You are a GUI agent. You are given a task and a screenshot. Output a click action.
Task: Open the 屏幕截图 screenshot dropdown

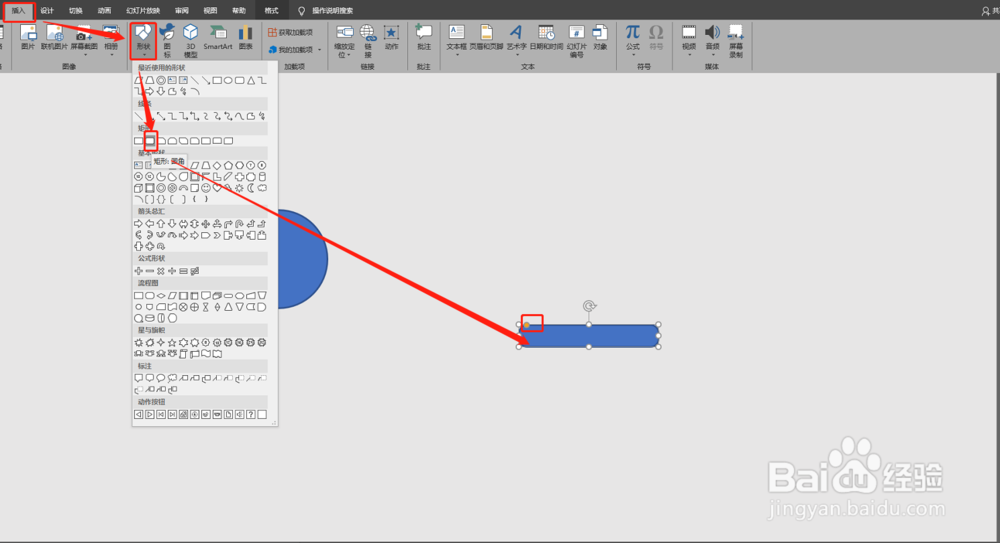tap(84, 40)
